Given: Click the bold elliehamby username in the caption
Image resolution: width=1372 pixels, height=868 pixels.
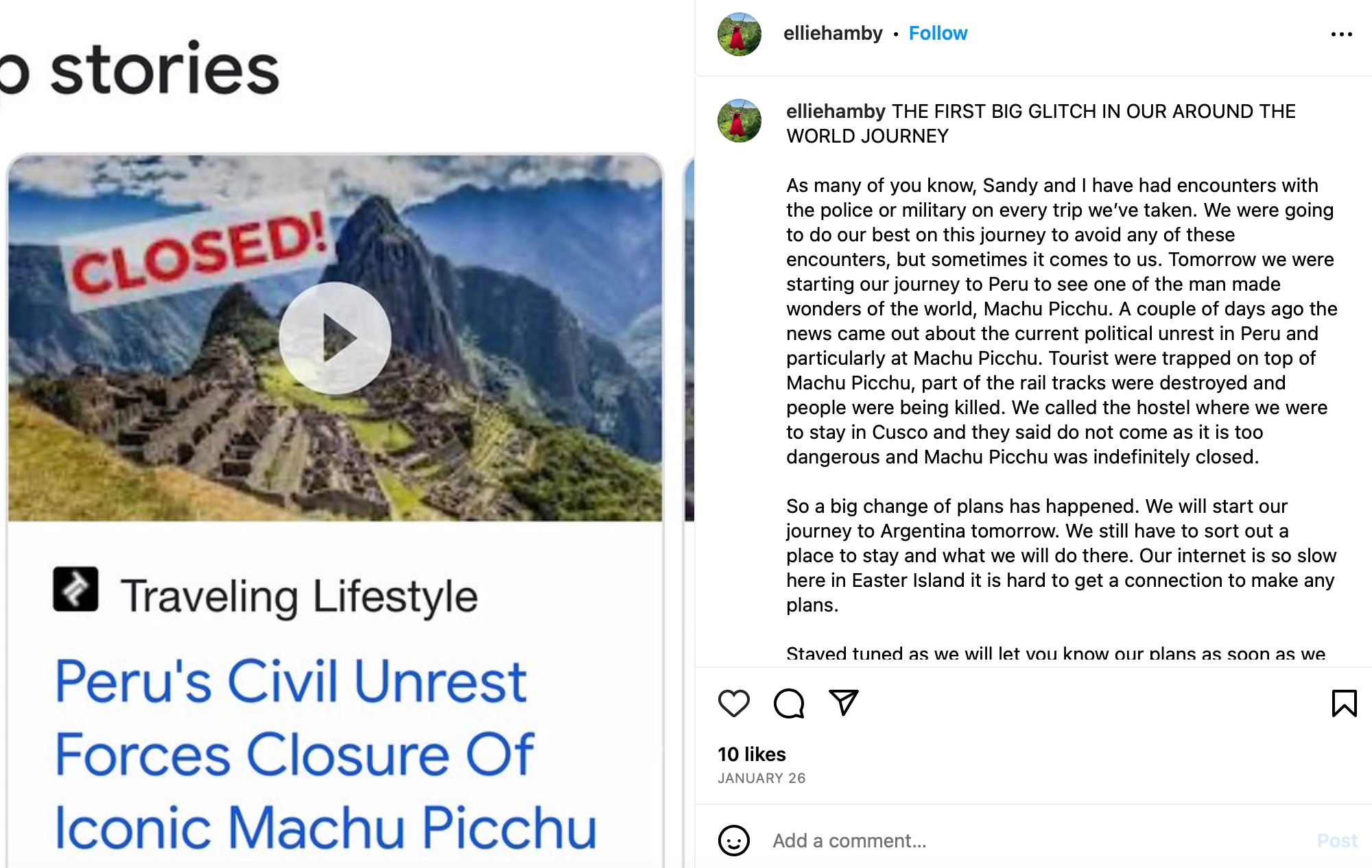Looking at the screenshot, I should [x=836, y=111].
